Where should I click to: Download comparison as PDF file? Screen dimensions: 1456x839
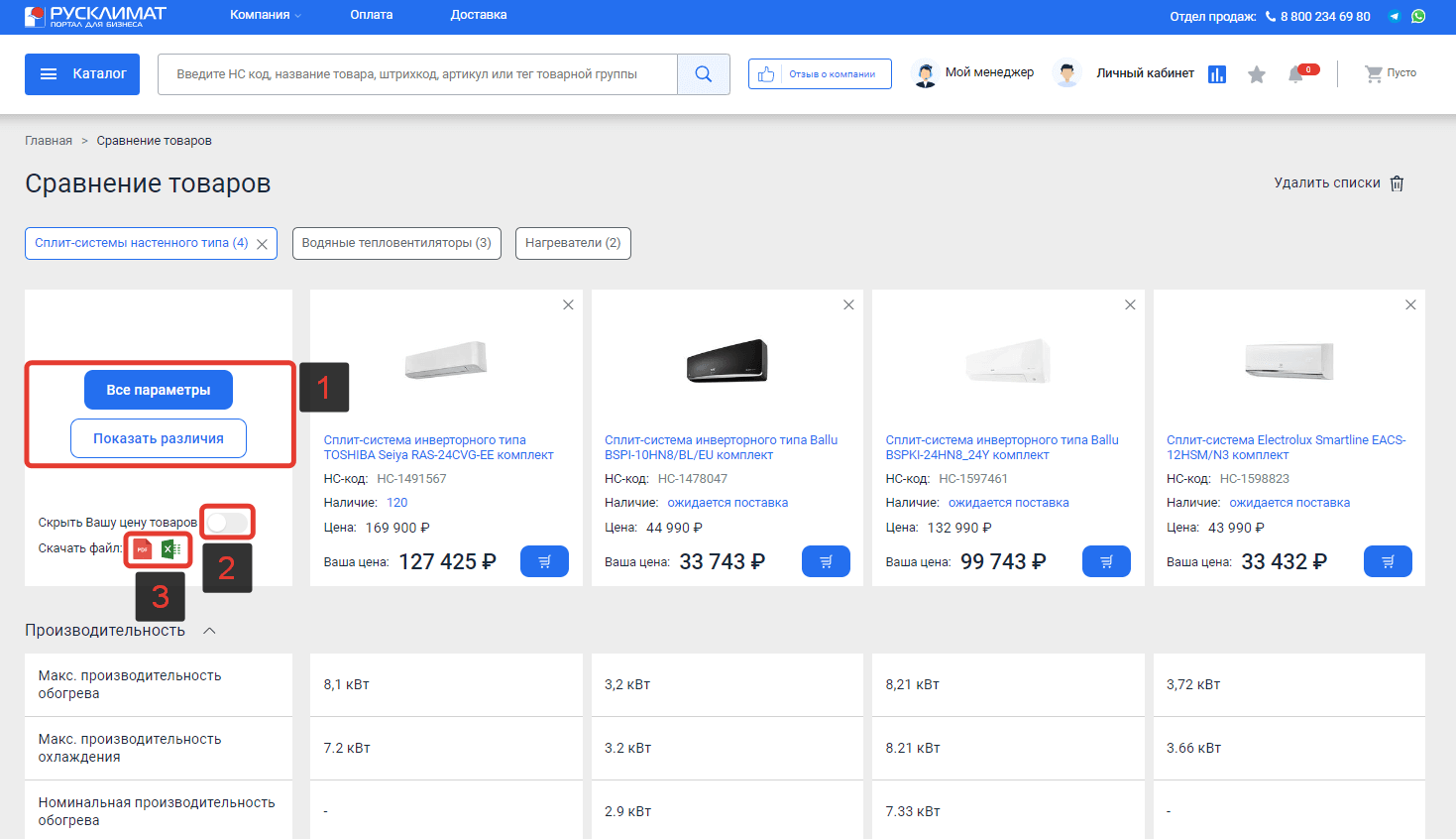(143, 548)
